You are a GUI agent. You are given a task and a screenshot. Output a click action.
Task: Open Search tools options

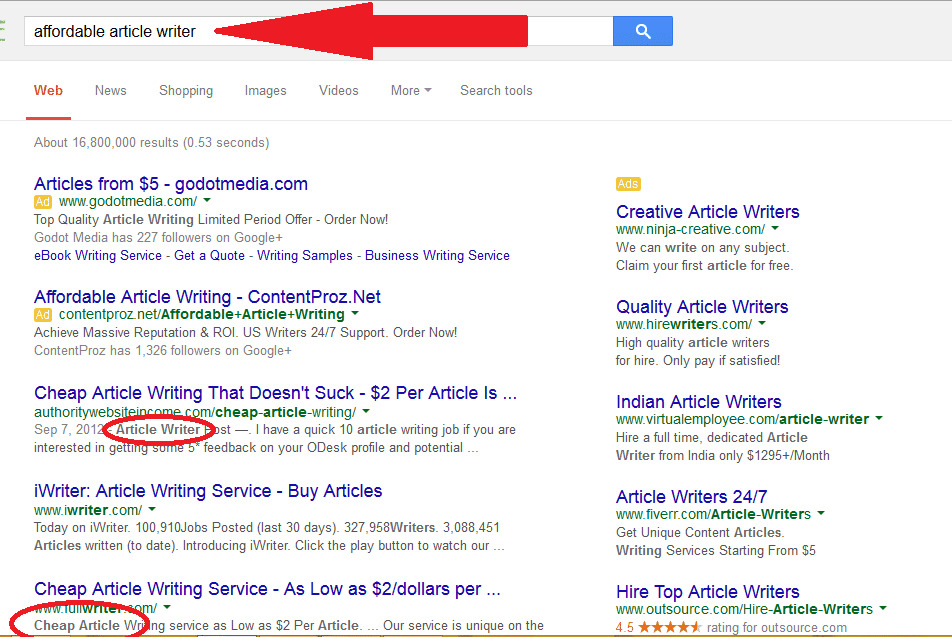click(x=496, y=90)
